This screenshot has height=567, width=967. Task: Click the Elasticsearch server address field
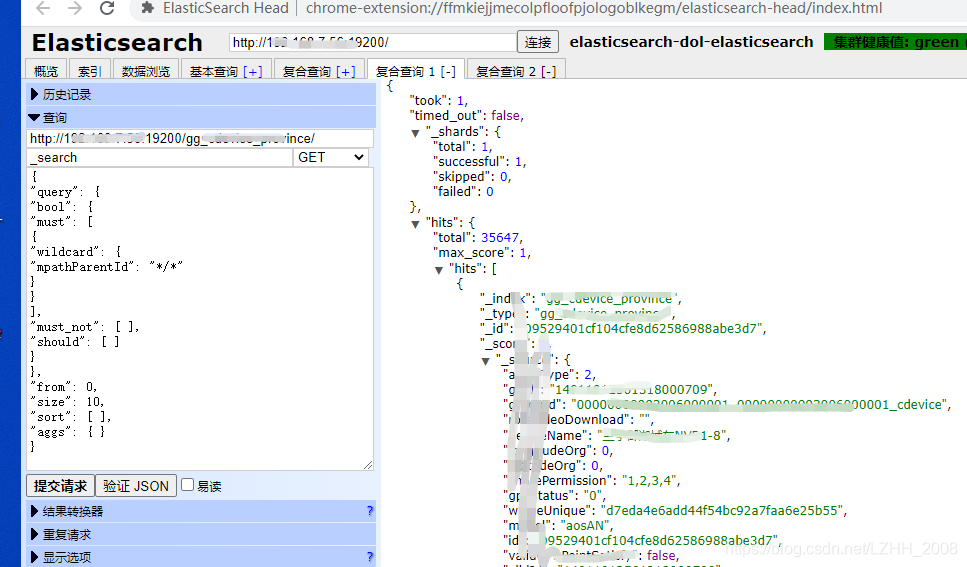click(372, 42)
